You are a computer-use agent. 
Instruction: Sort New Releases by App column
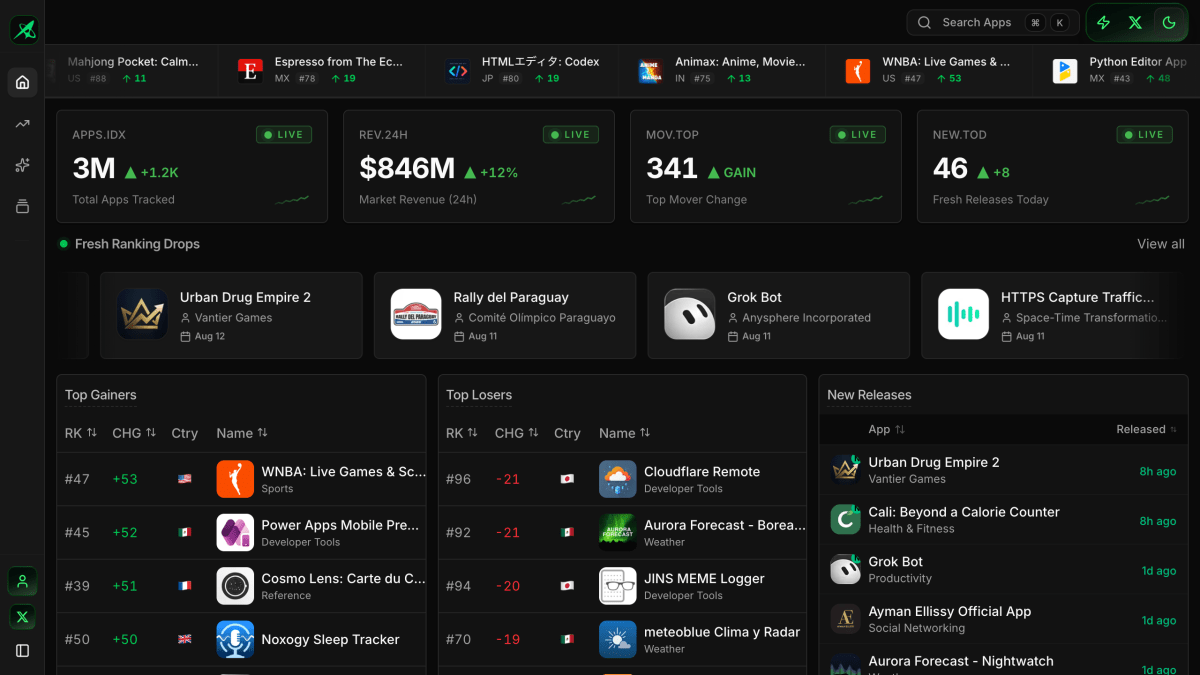[886, 429]
